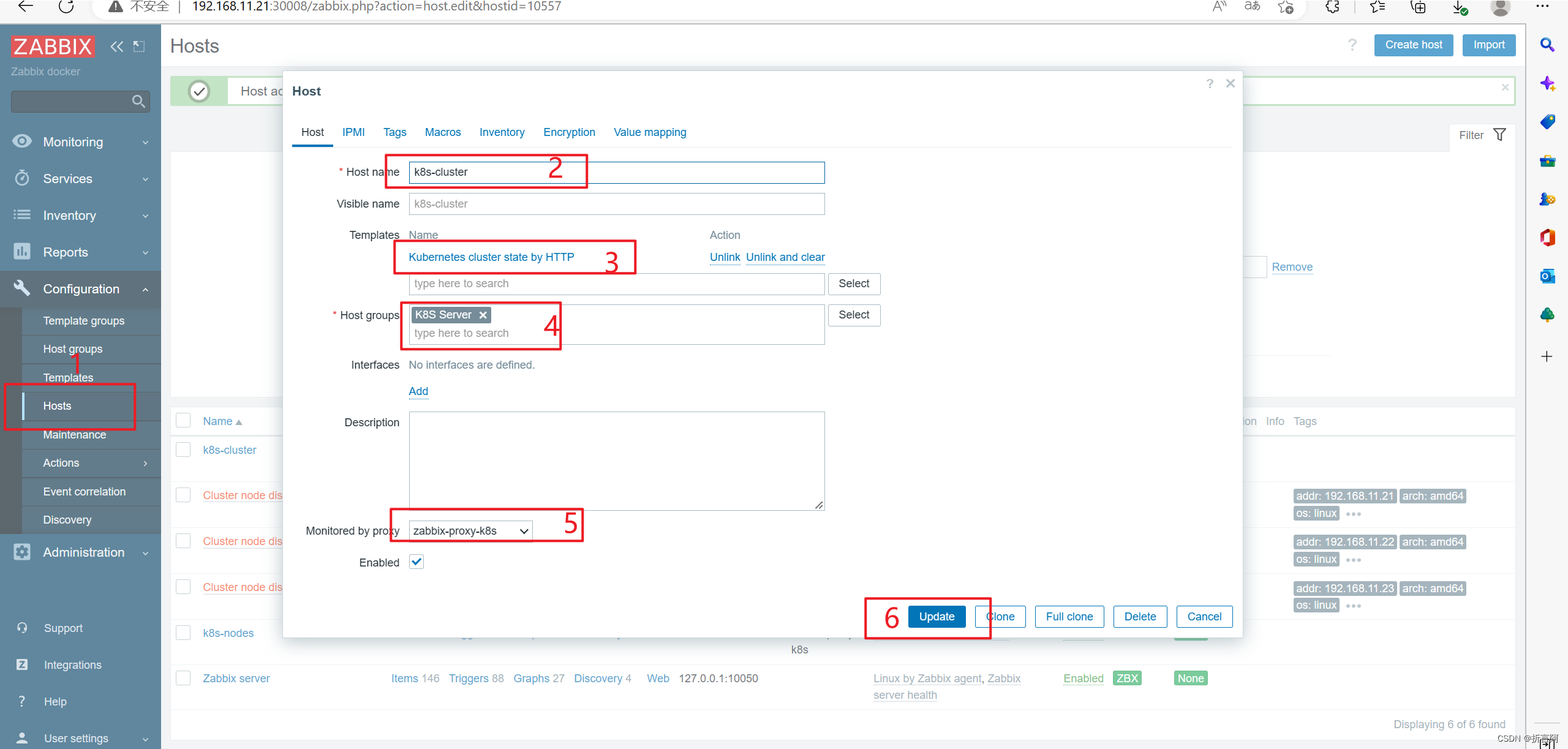Open Edge sidebar search icon
Image resolution: width=1568 pixels, height=749 pixels.
[1547, 45]
